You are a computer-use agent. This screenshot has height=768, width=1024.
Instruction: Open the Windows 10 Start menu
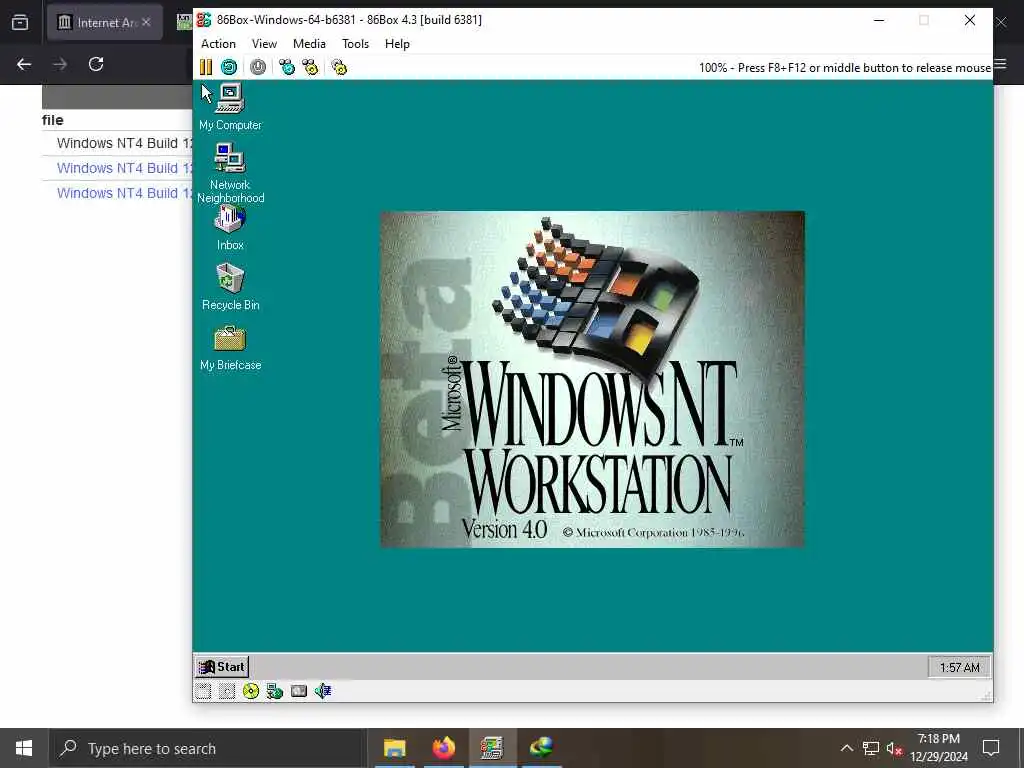(24, 748)
